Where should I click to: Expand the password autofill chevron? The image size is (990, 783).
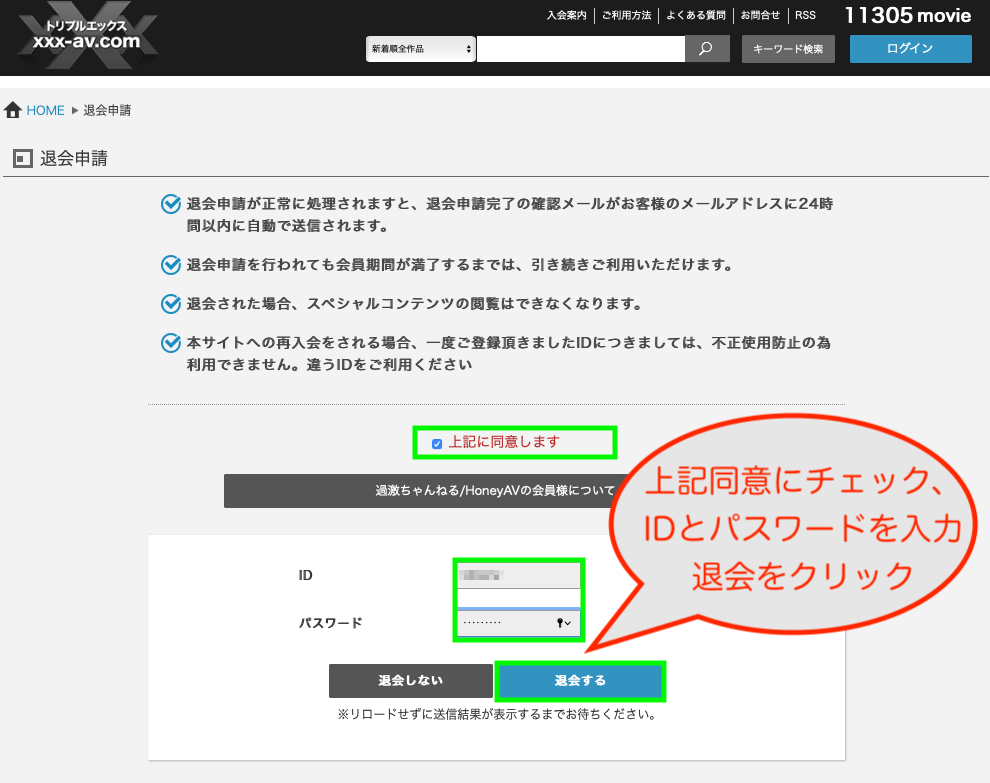click(x=570, y=623)
